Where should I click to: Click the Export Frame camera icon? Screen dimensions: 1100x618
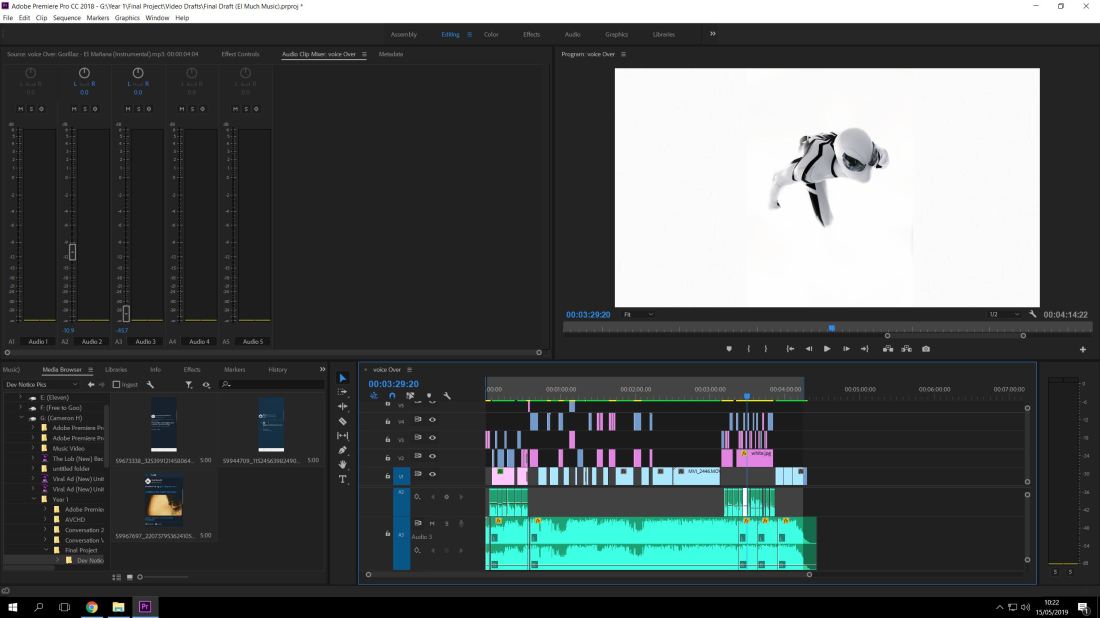[x=926, y=349]
